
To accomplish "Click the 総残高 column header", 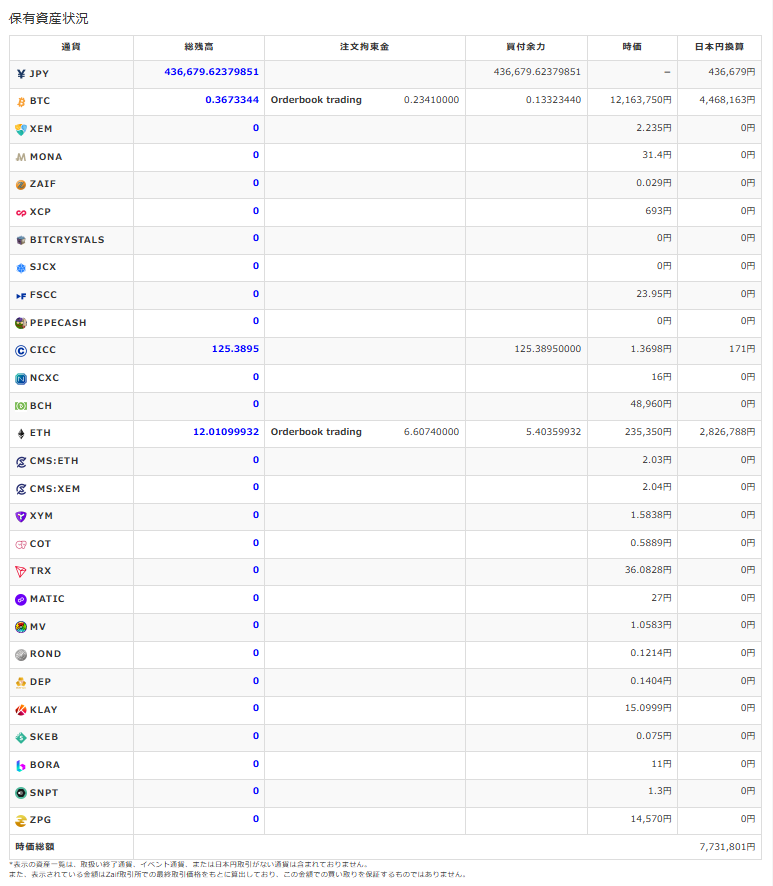I will (199, 47).
